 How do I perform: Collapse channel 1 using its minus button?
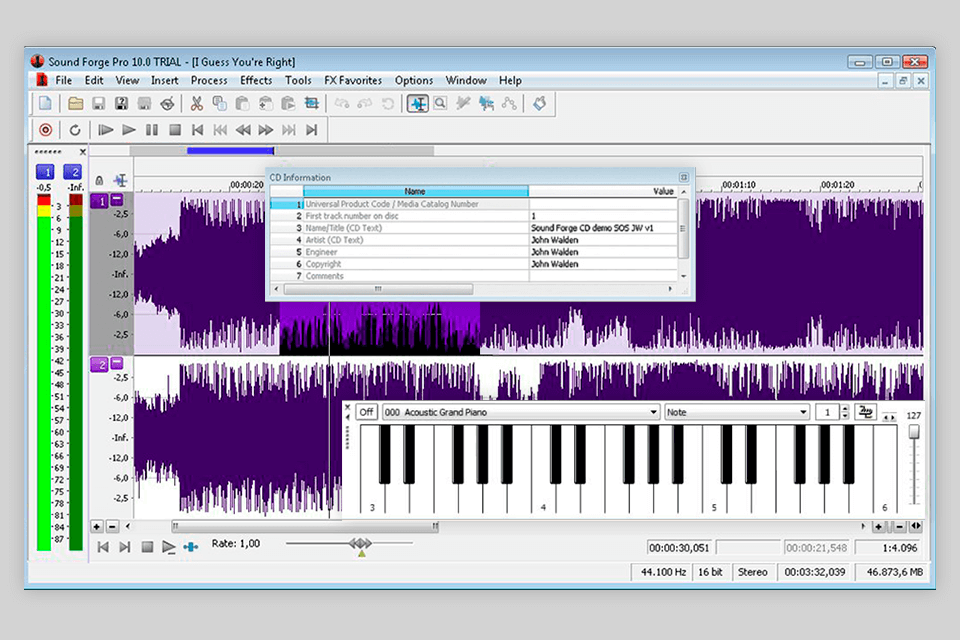(x=117, y=200)
